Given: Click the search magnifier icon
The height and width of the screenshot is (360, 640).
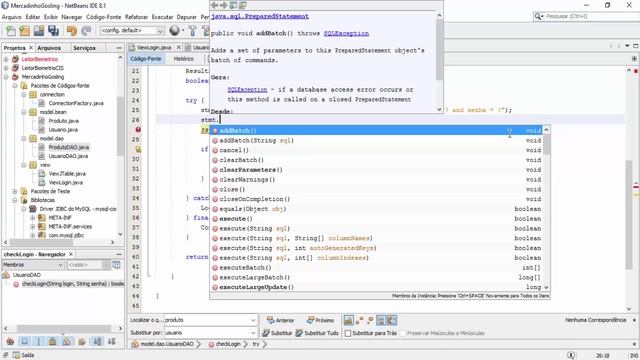Looking at the screenshot, I should coord(538,16).
